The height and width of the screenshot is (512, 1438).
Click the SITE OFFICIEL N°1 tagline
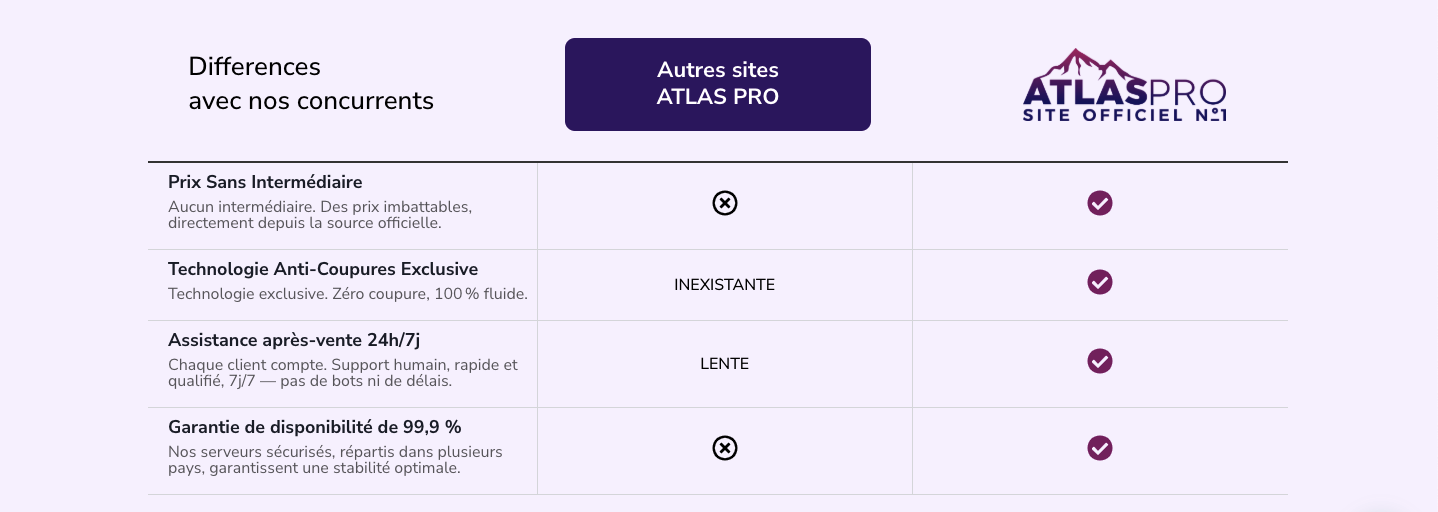1124,116
